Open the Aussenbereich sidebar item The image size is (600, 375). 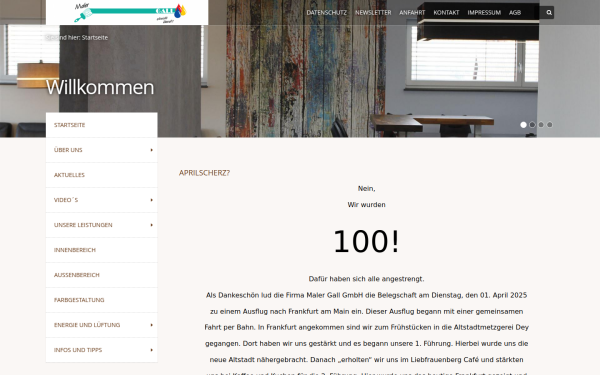(101, 275)
